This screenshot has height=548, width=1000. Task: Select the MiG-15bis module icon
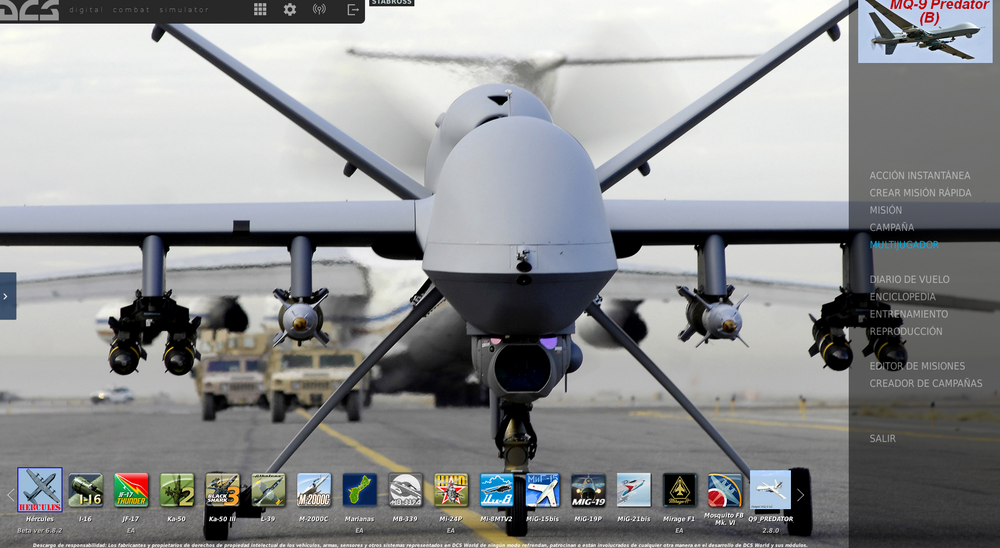pyautogui.click(x=543, y=490)
